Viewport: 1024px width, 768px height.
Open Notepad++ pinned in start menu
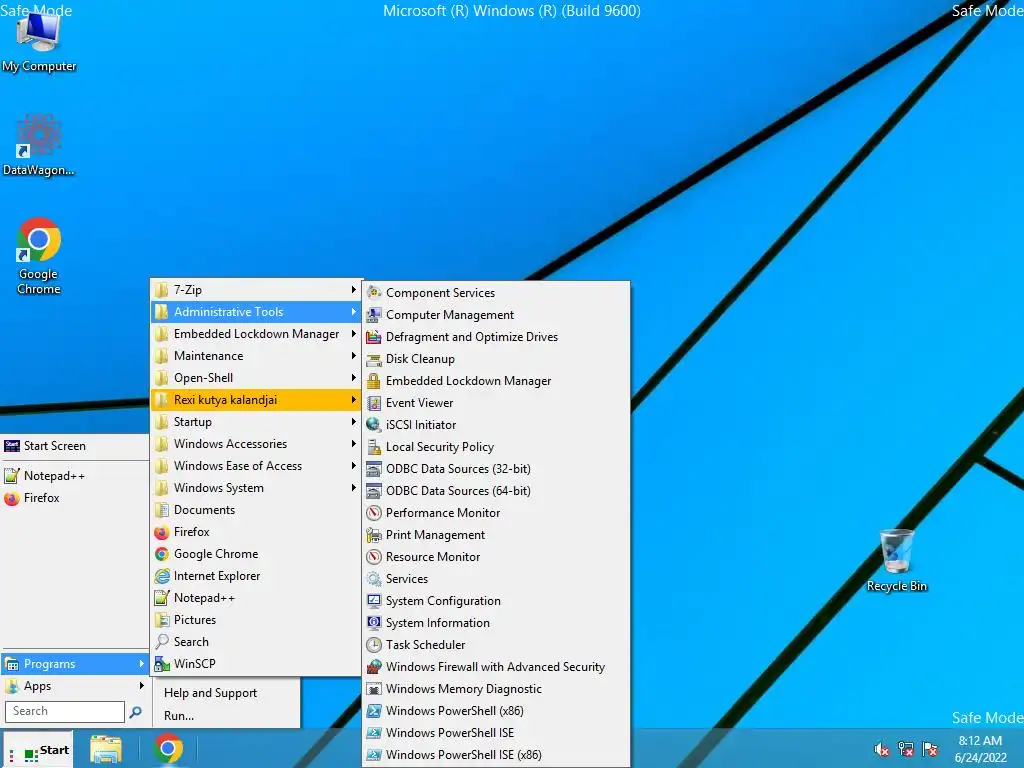(x=74, y=475)
